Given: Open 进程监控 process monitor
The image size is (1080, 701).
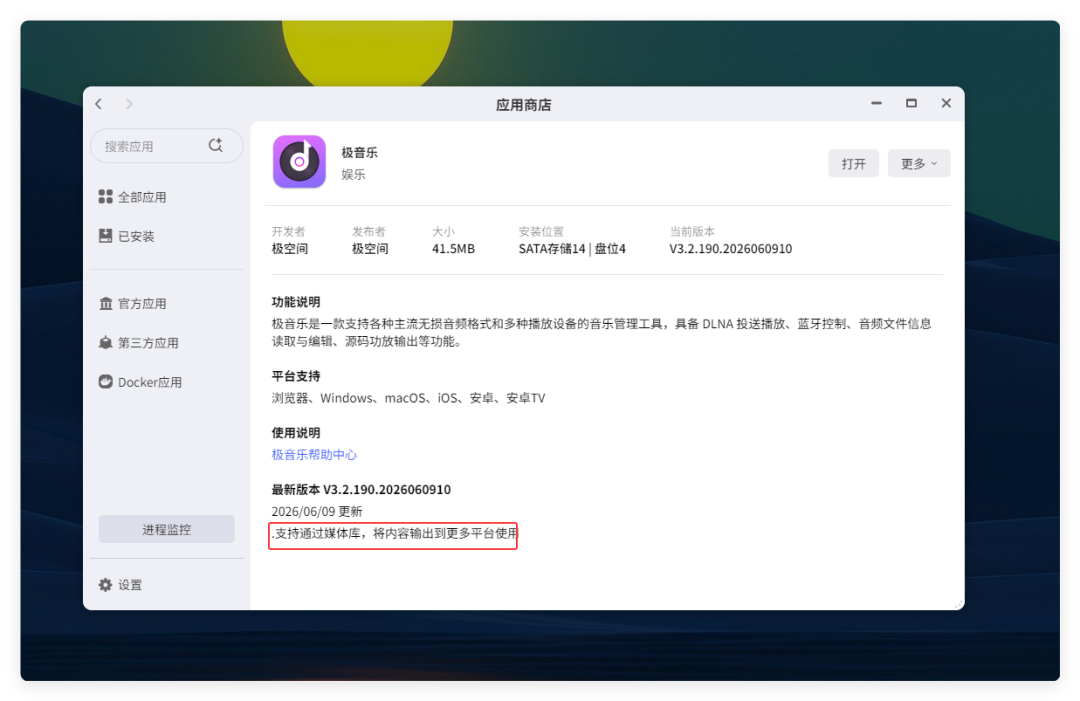Looking at the screenshot, I should 167,529.
